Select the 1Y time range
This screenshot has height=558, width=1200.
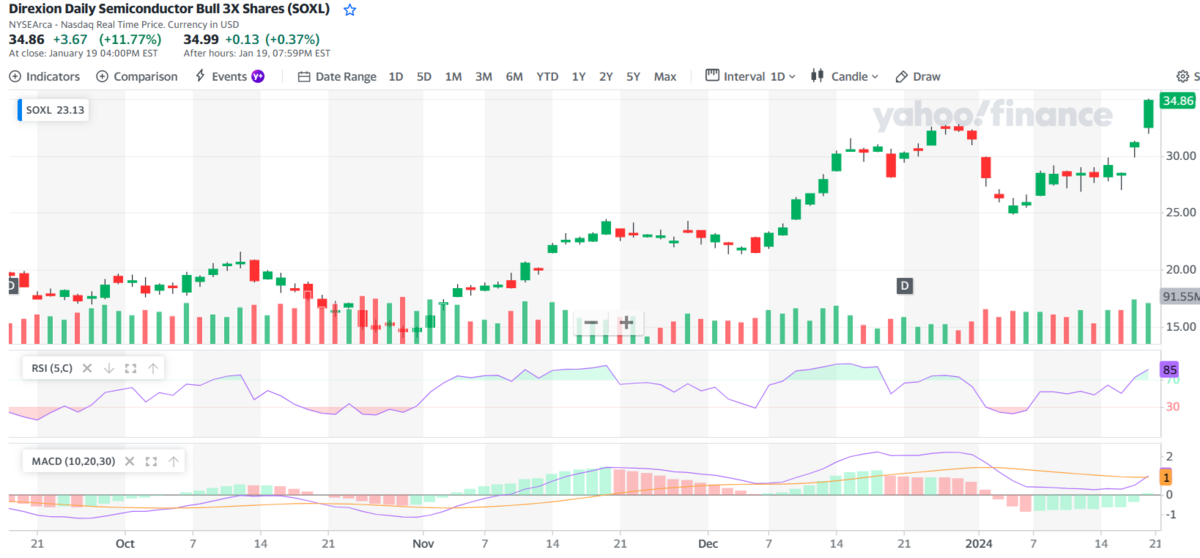(579, 76)
